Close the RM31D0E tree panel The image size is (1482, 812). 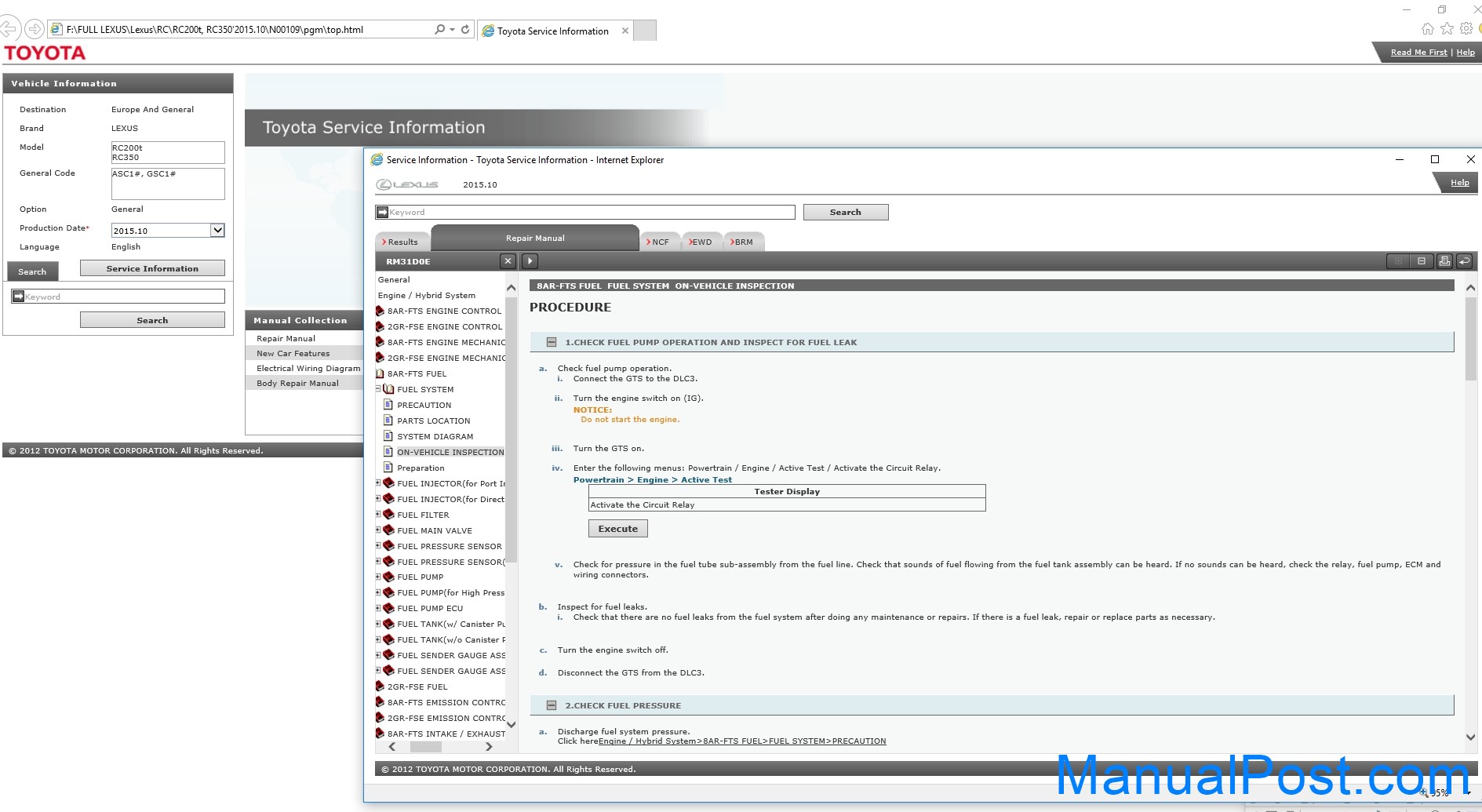[508, 261]
